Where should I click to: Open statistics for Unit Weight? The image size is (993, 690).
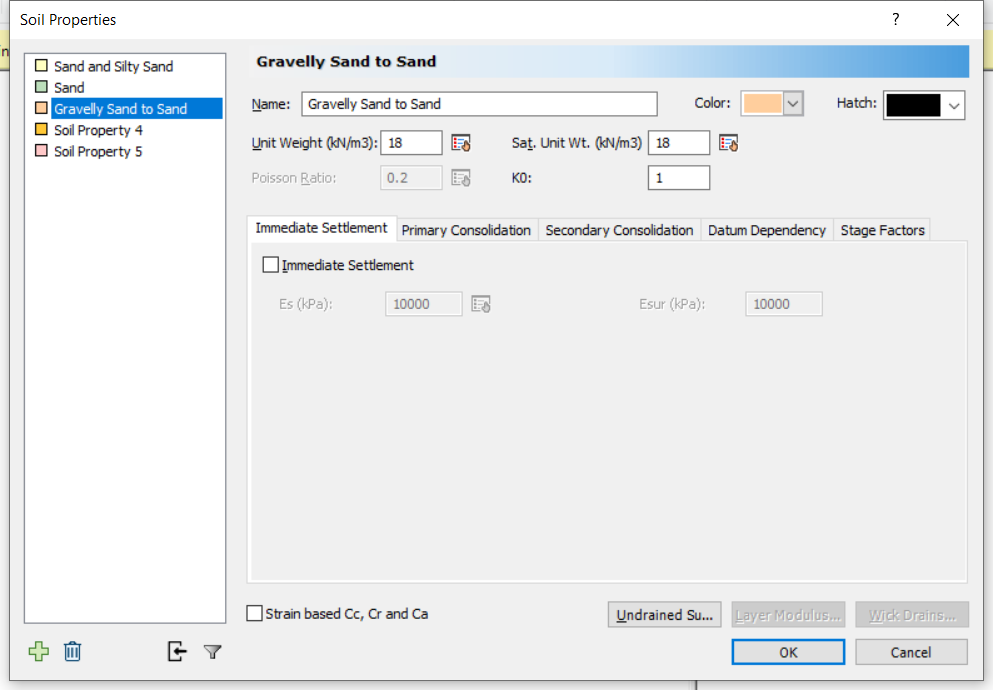pyautogui.click(x=461, y=142)
